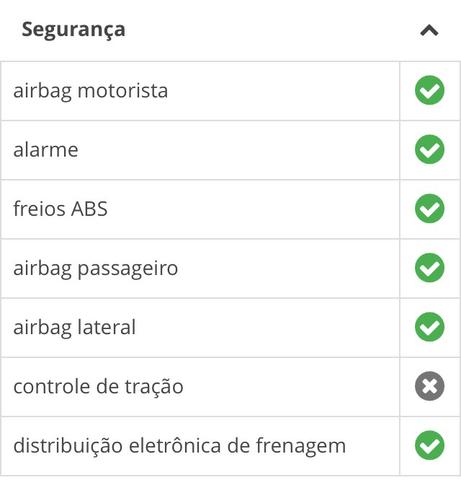
Task: Click the Segurança section heading
Action: (x=73, y=30)
